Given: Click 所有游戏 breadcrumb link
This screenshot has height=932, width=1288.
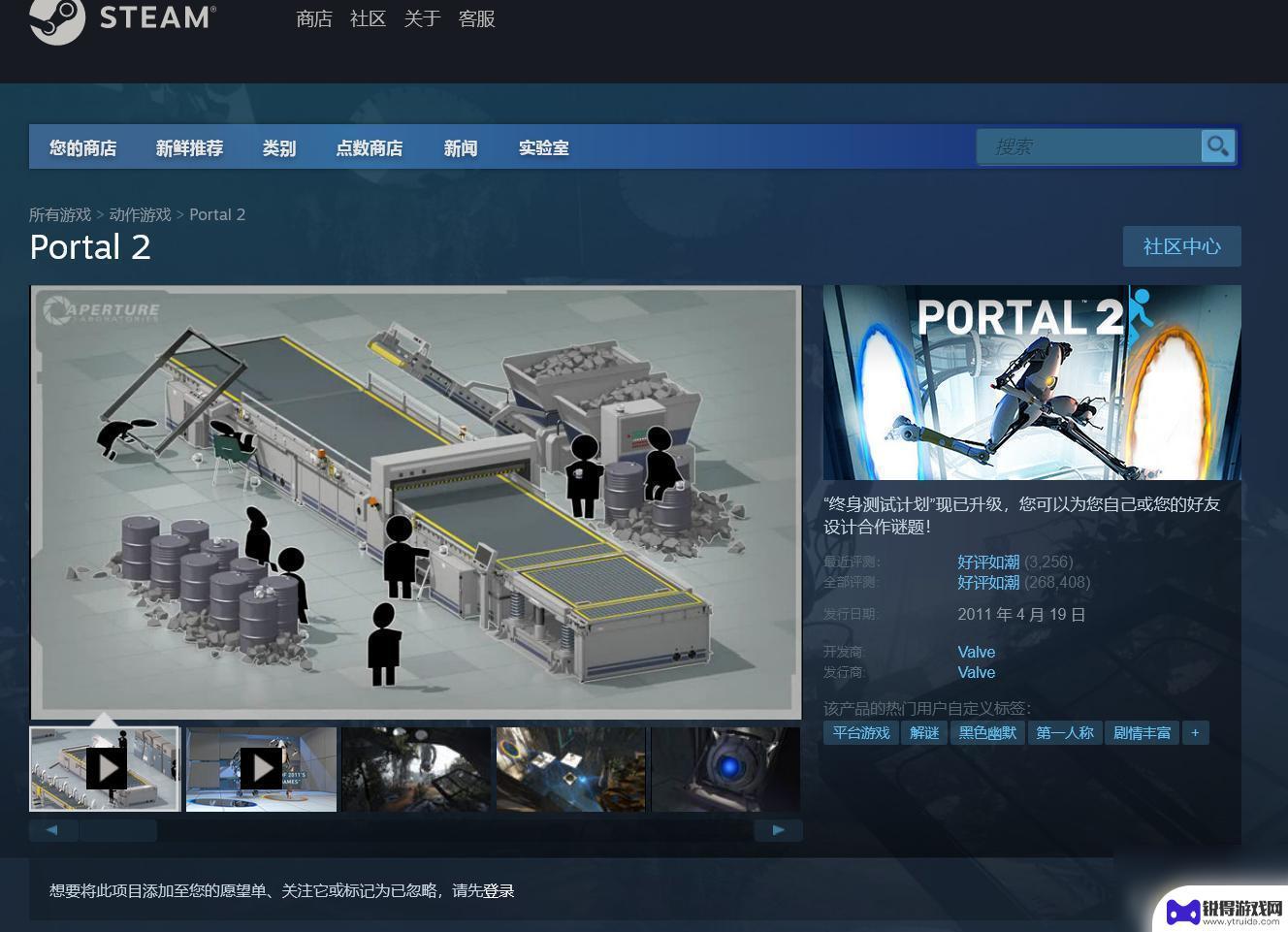Looking at the screenshot, I should click(x=60, y=214).
